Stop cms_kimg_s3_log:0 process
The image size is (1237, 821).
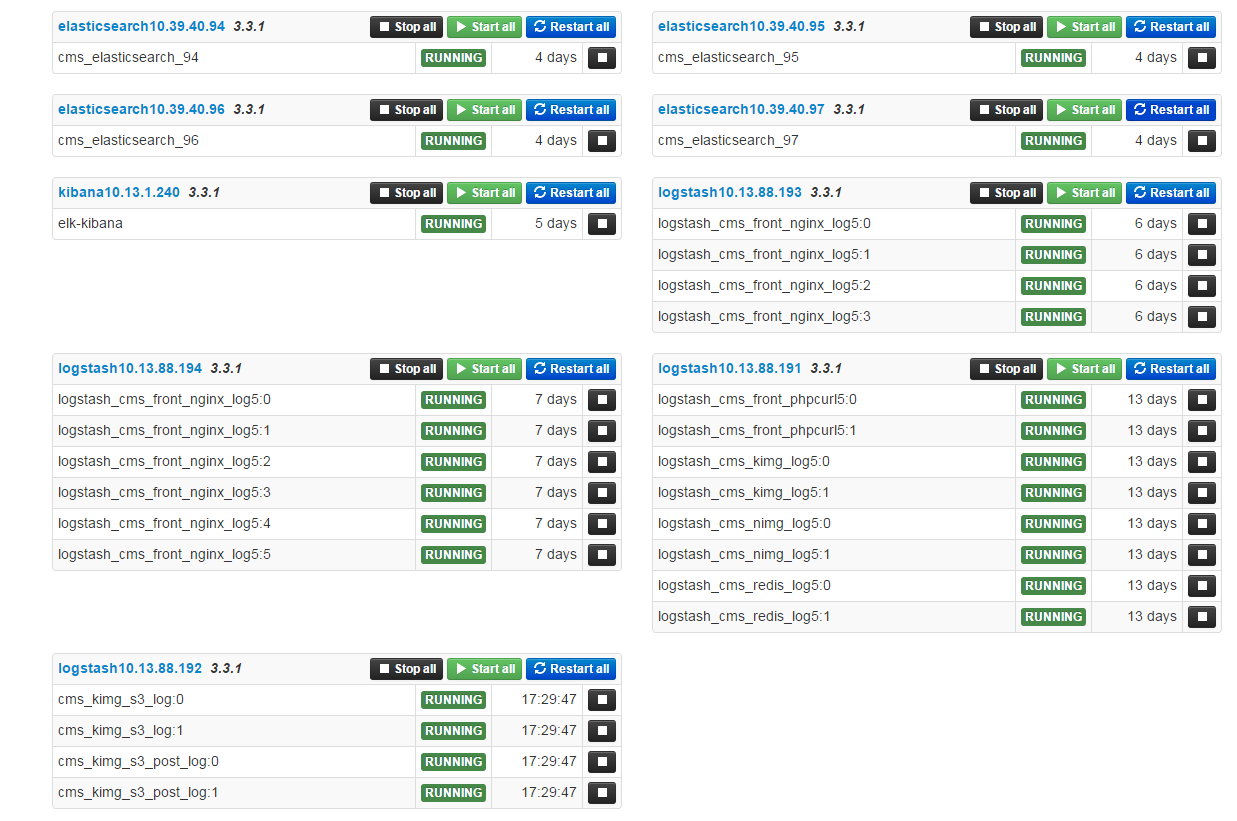pyautogui.click(x=601, y=700)
